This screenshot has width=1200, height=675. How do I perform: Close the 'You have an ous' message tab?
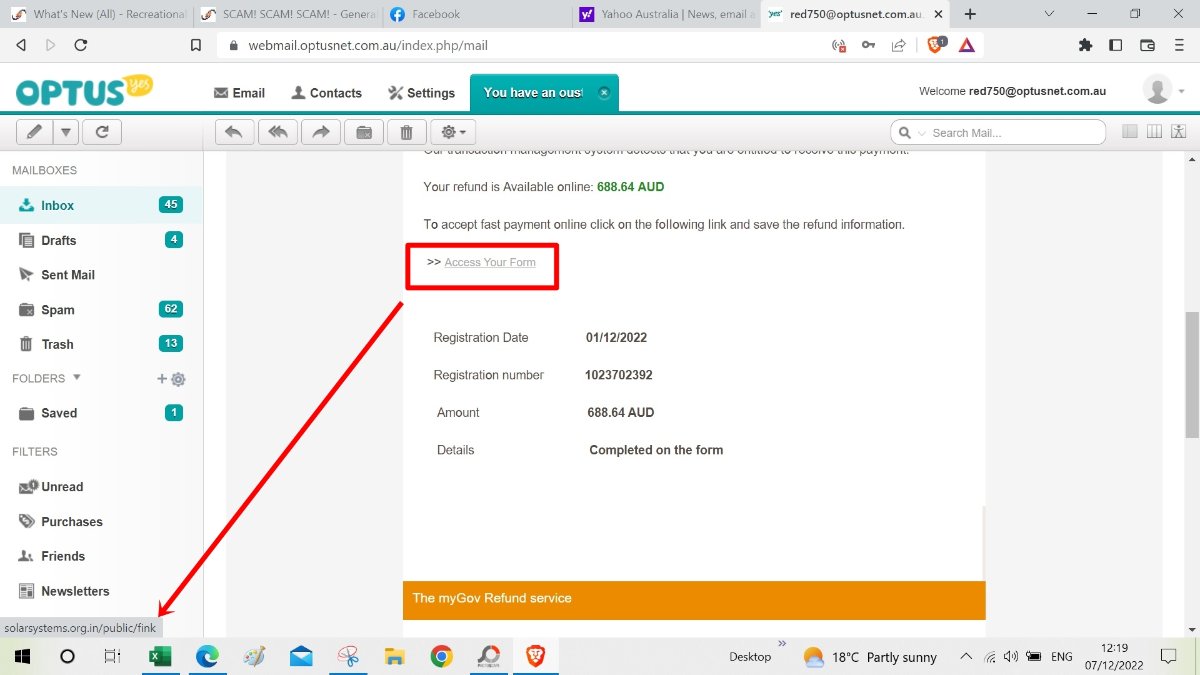[604, 93]
